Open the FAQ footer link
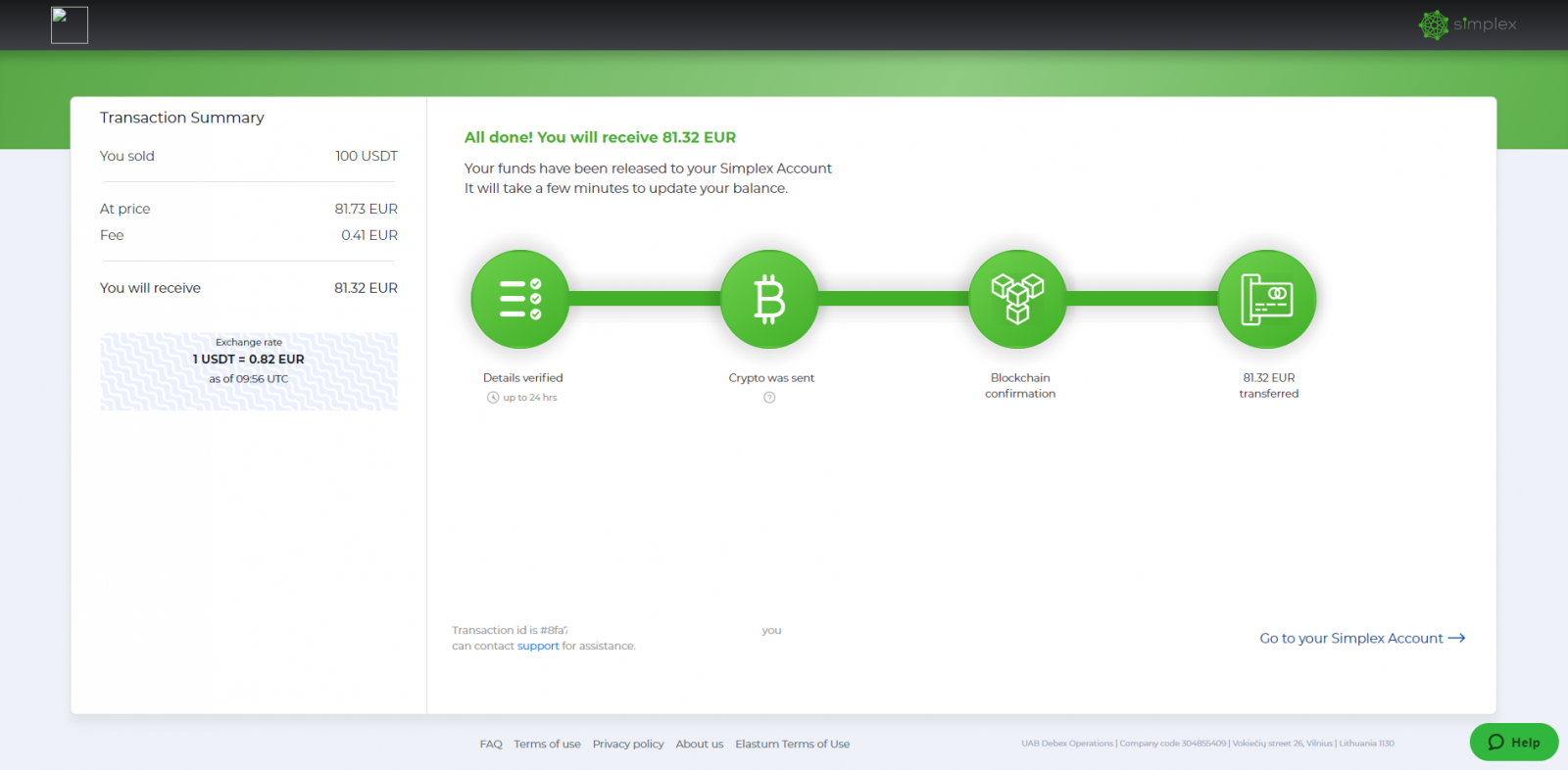 click(491, 745)
